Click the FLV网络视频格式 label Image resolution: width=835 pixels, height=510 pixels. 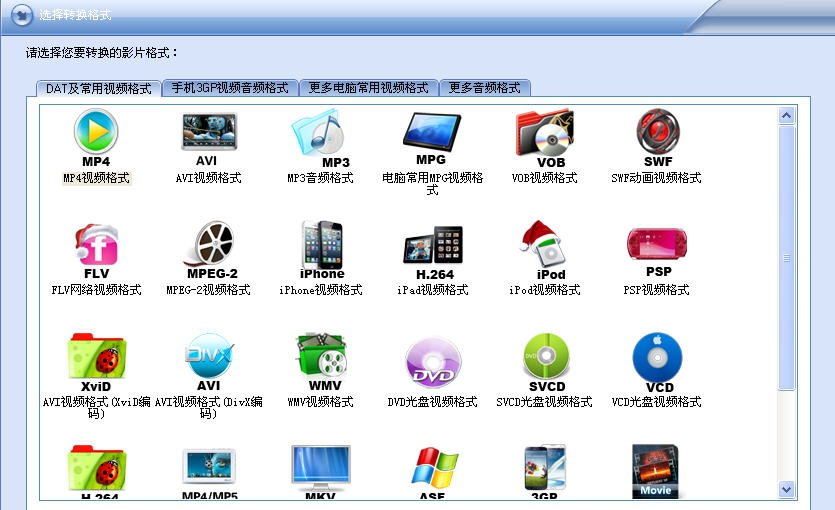click(x=96, y=290)
